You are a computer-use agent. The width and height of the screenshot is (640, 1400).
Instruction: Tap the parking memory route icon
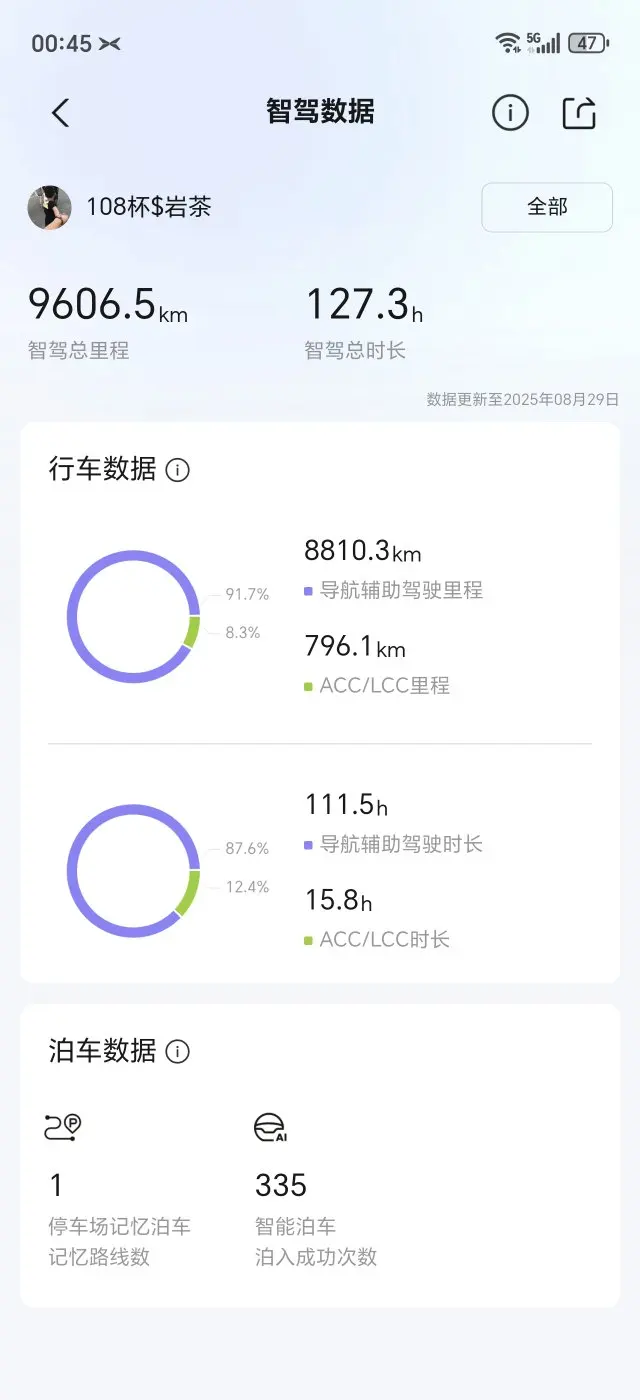click(x=63, y=1127)
